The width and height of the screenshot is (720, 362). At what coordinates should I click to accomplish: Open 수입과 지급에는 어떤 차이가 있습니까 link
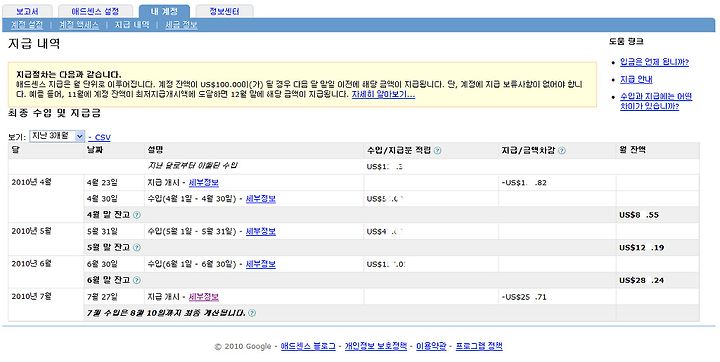click(x=656, y=102)
